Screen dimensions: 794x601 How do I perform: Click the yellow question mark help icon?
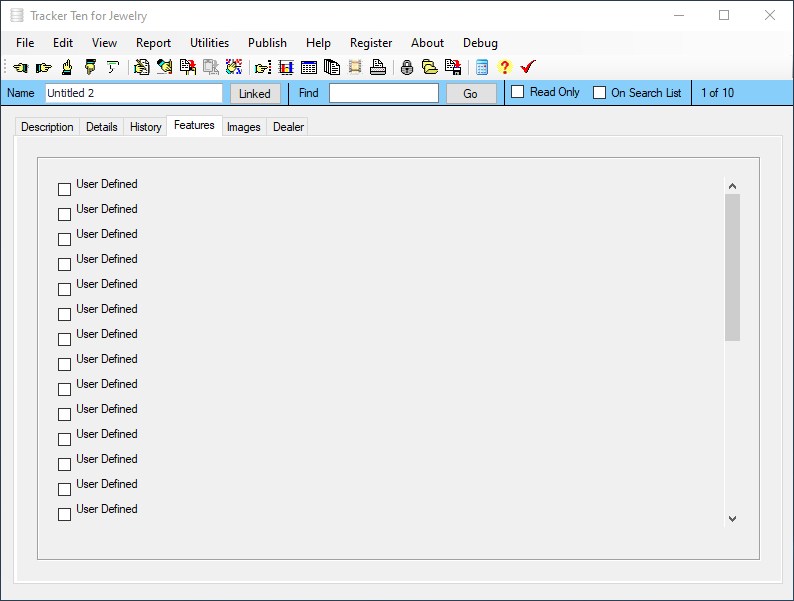click(504, 67)
